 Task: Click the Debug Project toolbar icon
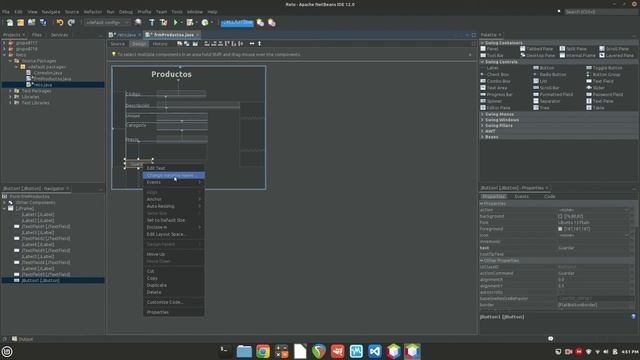[x=190, y=22]
